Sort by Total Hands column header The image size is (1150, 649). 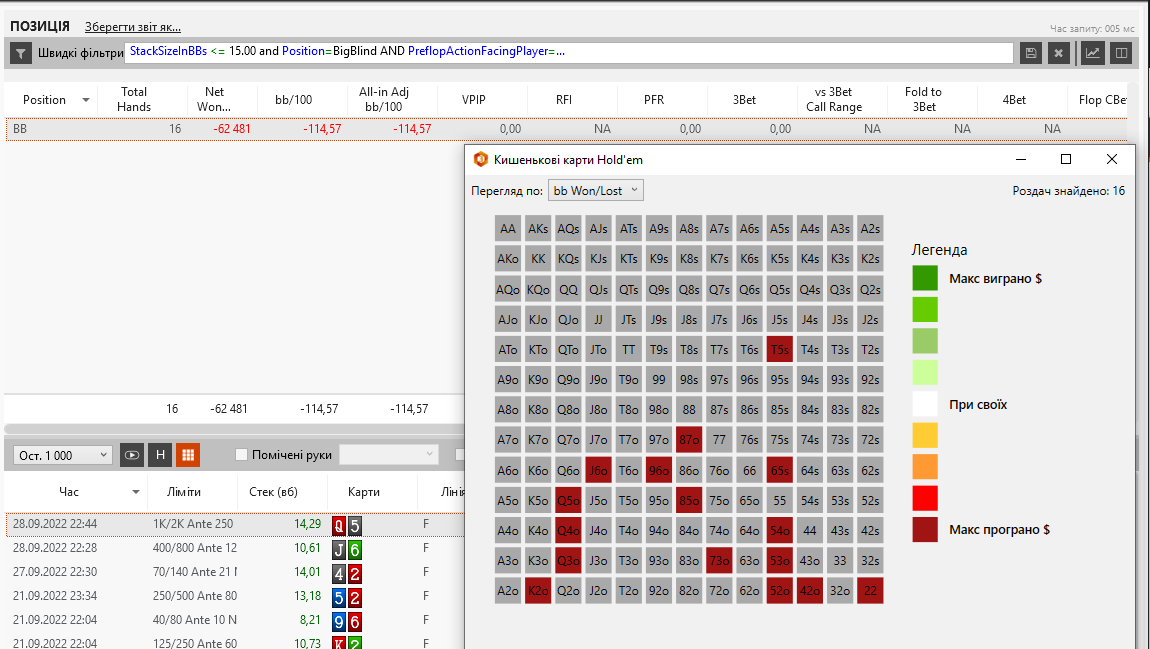(134, 99)
